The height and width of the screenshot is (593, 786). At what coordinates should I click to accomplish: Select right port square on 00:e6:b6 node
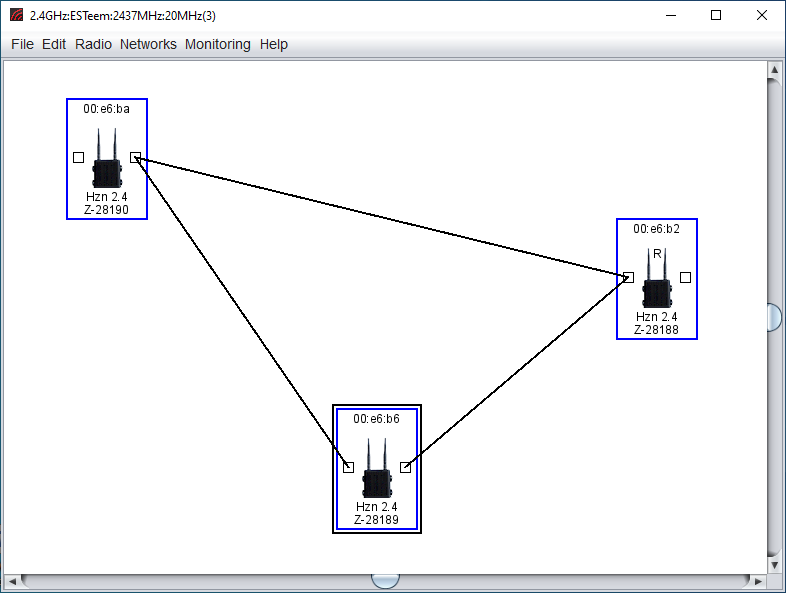[405, 467]
